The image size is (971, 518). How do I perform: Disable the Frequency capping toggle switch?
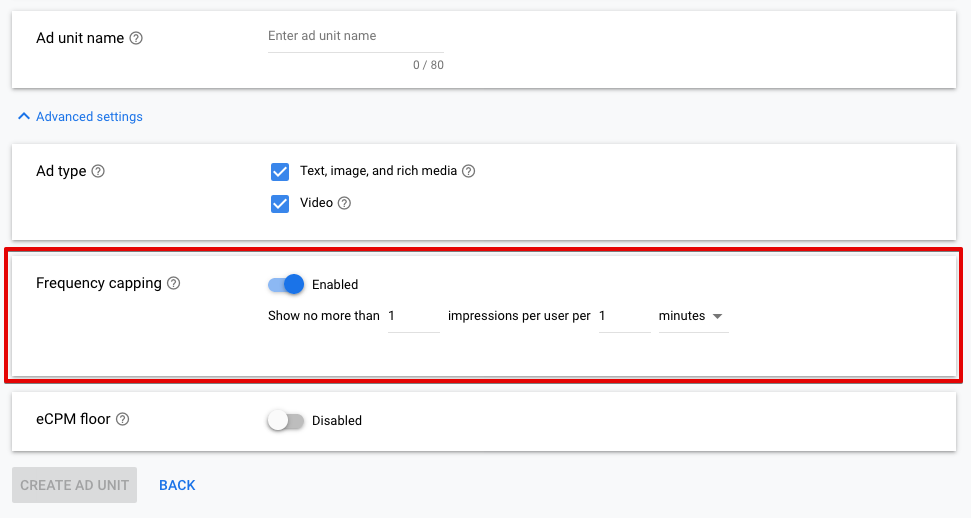[x=286, y=284]
